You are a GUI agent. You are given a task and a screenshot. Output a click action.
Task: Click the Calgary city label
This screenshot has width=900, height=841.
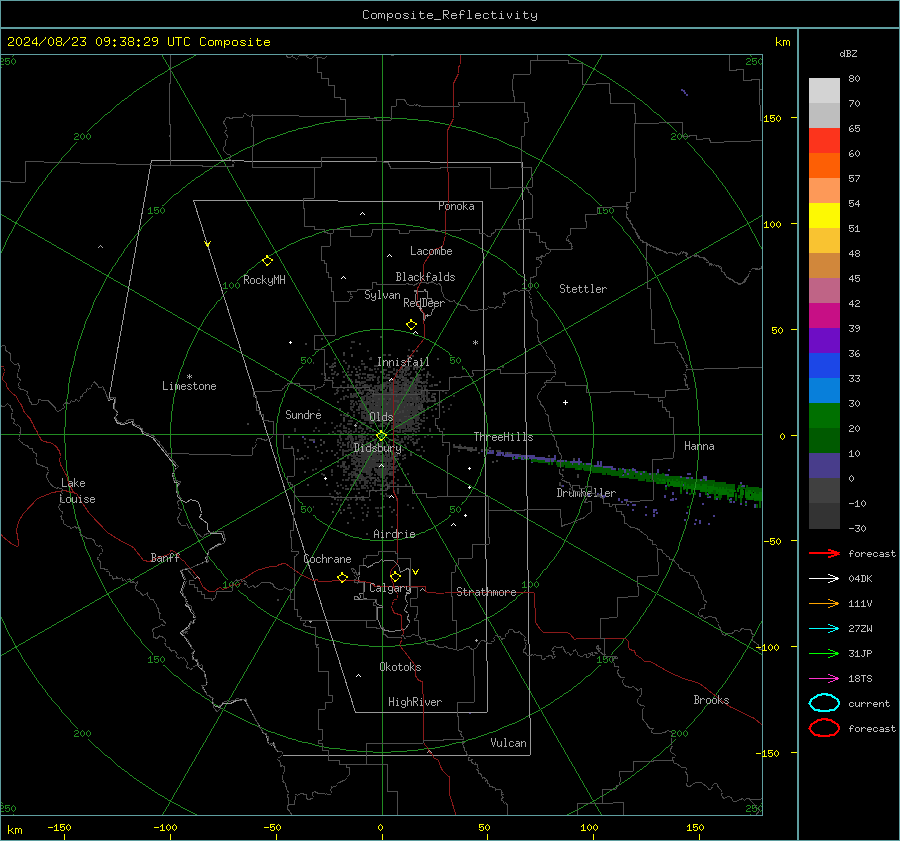[390, 588]
